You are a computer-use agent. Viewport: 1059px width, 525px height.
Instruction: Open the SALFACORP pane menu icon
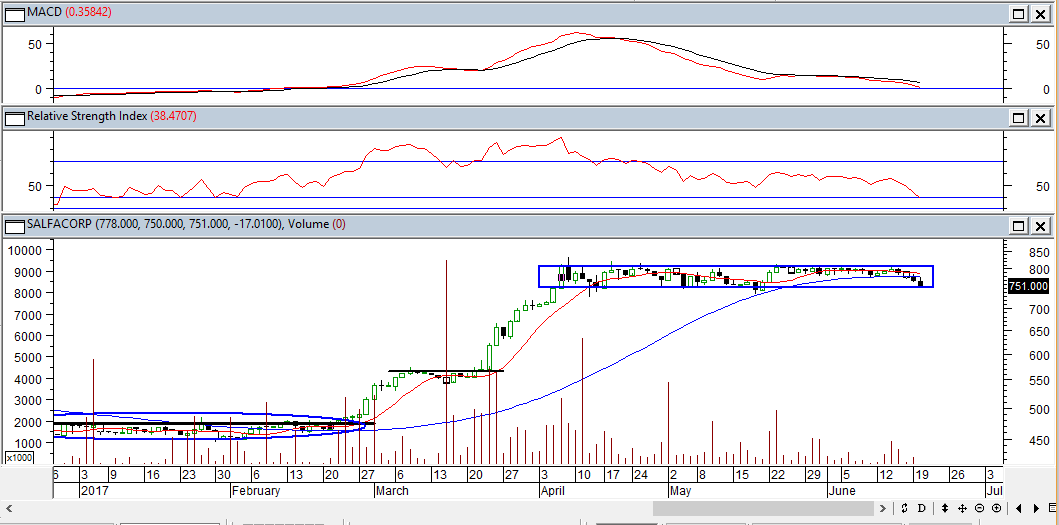[14, 225]
